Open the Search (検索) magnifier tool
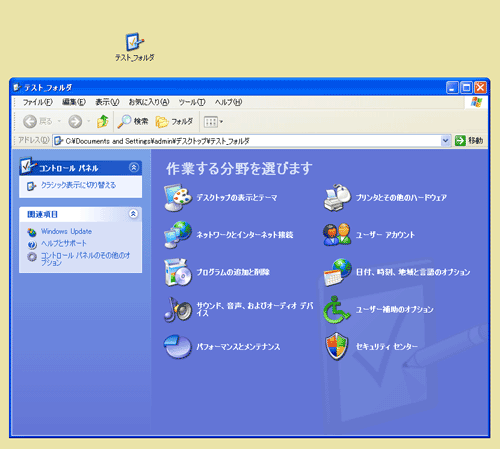The image size is (500, 449). pyautogui.click(x=133, y=122)
